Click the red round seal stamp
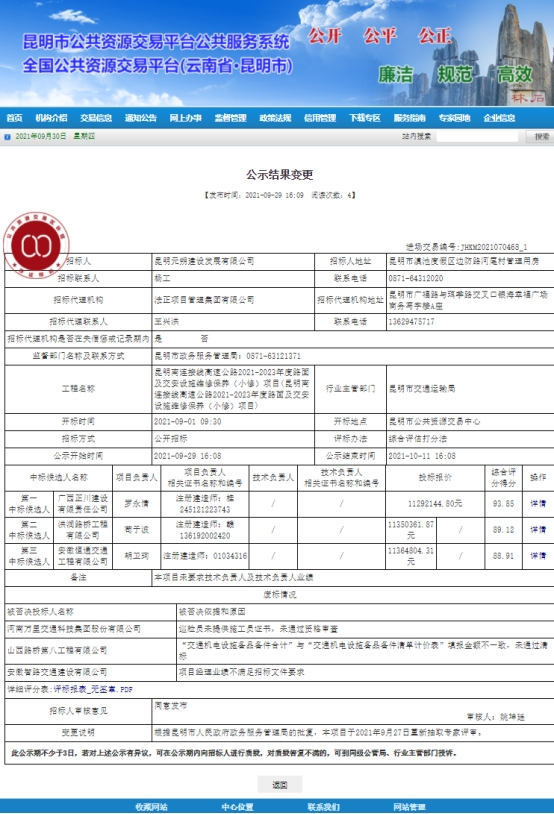 [36, 245]
